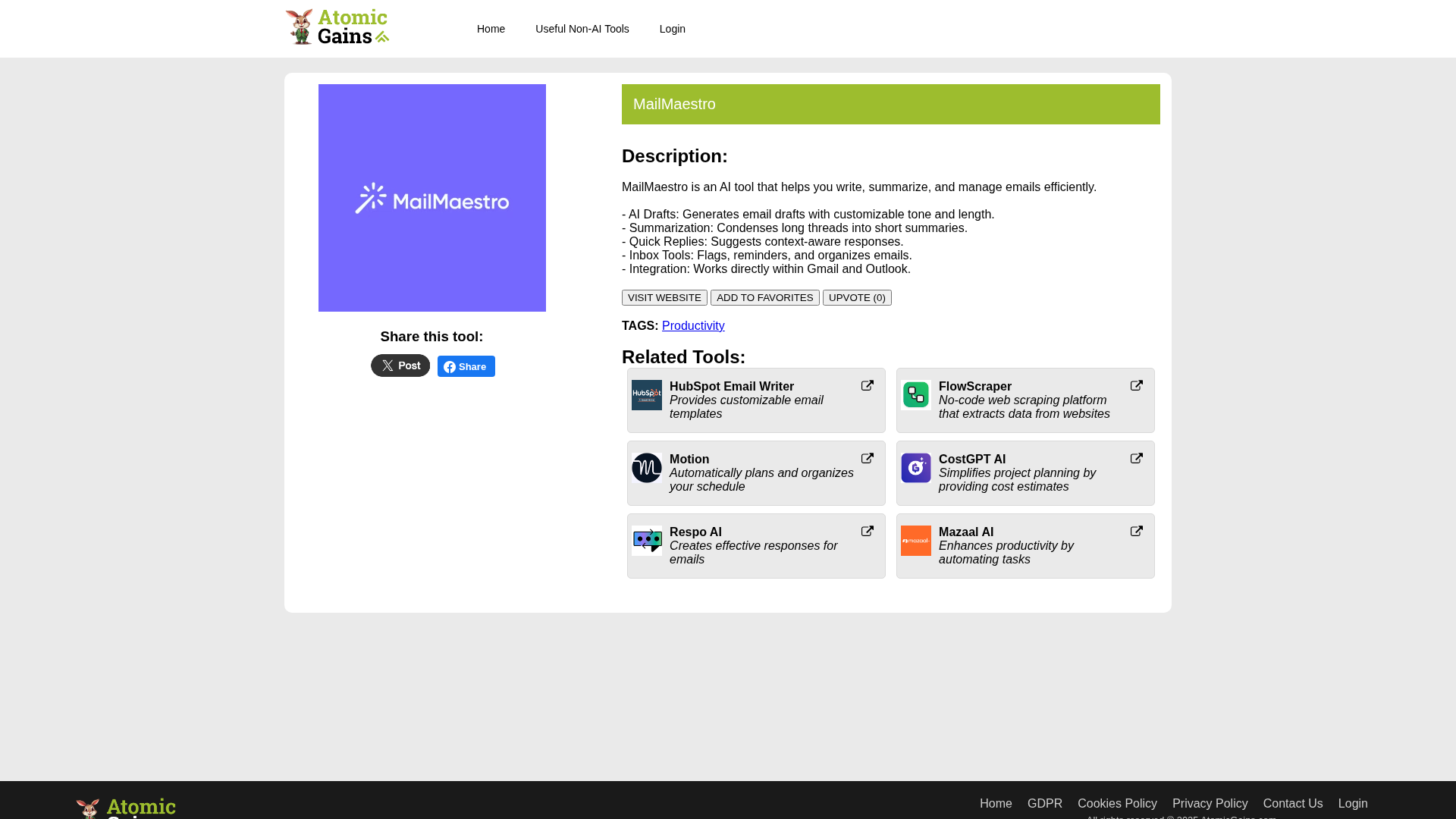Open HubSpot Email Writer external link icon
Viewport: 1456px width, 819px height.
tap(868, 386)
